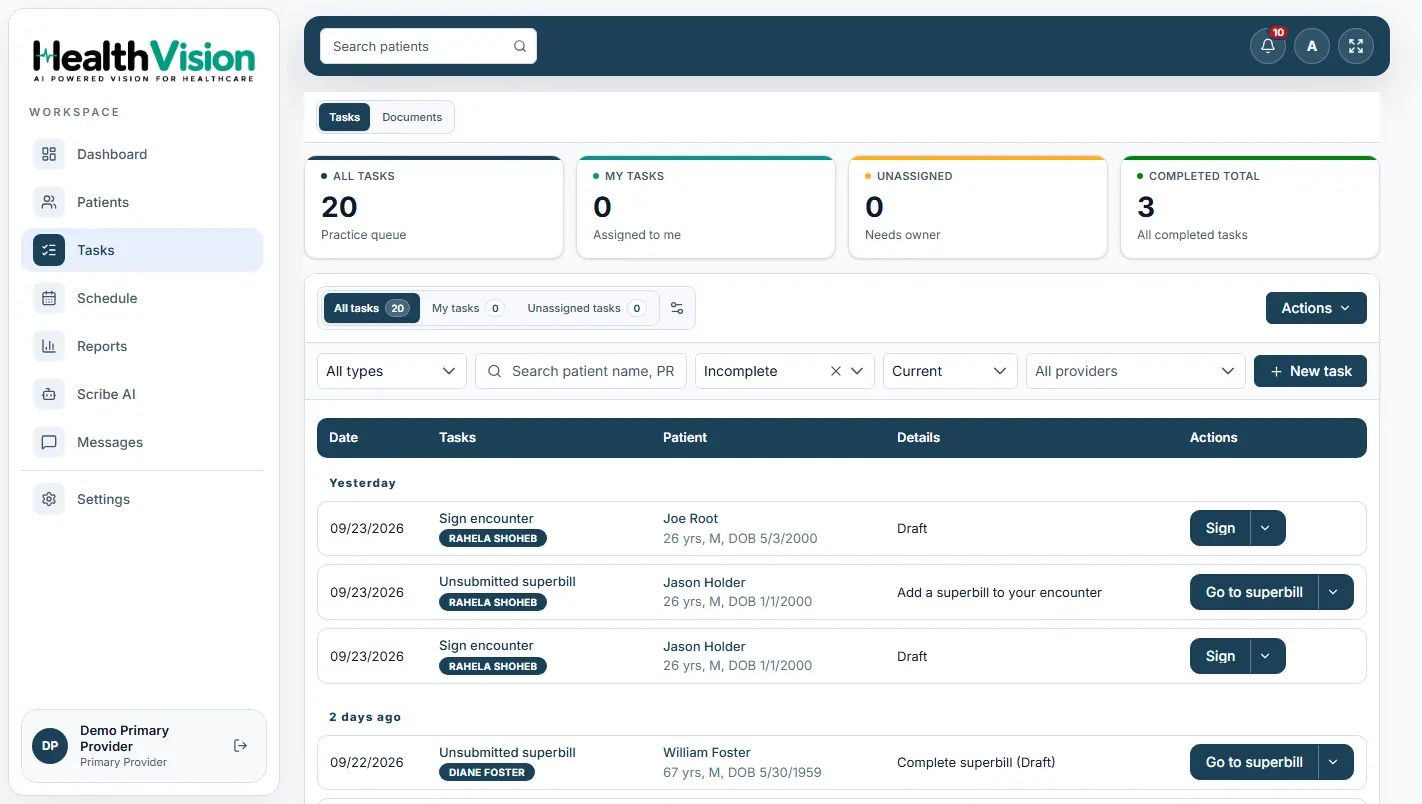The height and width of the screenshot is (804, 1422).
Task: Click the Search patient name task field
Action: 581,371
